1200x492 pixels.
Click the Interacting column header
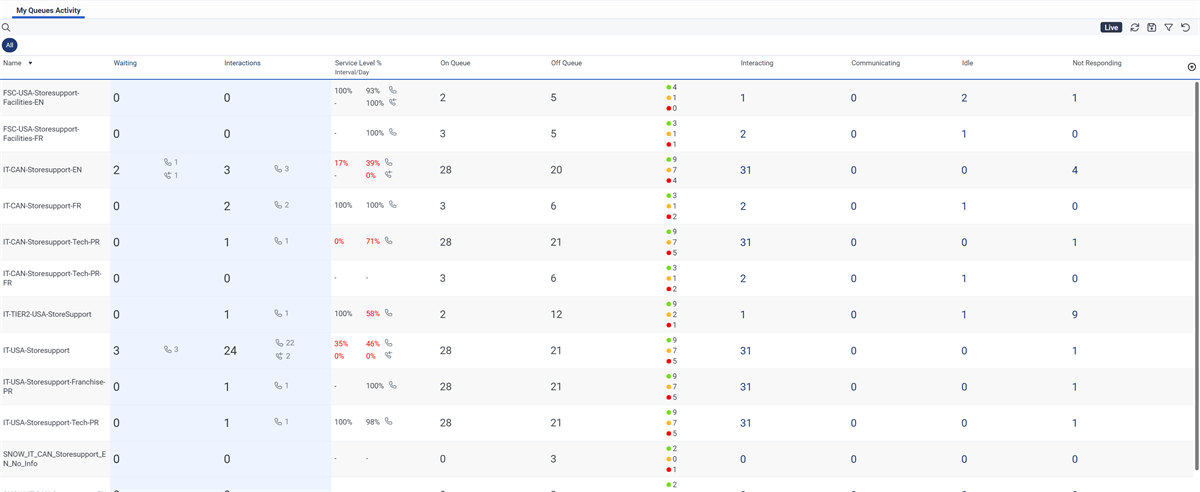tap(757, 63)
